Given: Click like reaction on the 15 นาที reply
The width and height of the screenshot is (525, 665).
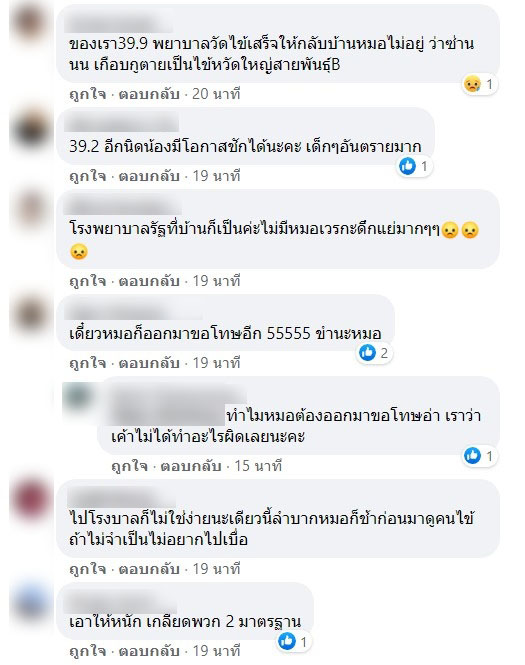Looking at the screenshot, I should tap(472, 456).
